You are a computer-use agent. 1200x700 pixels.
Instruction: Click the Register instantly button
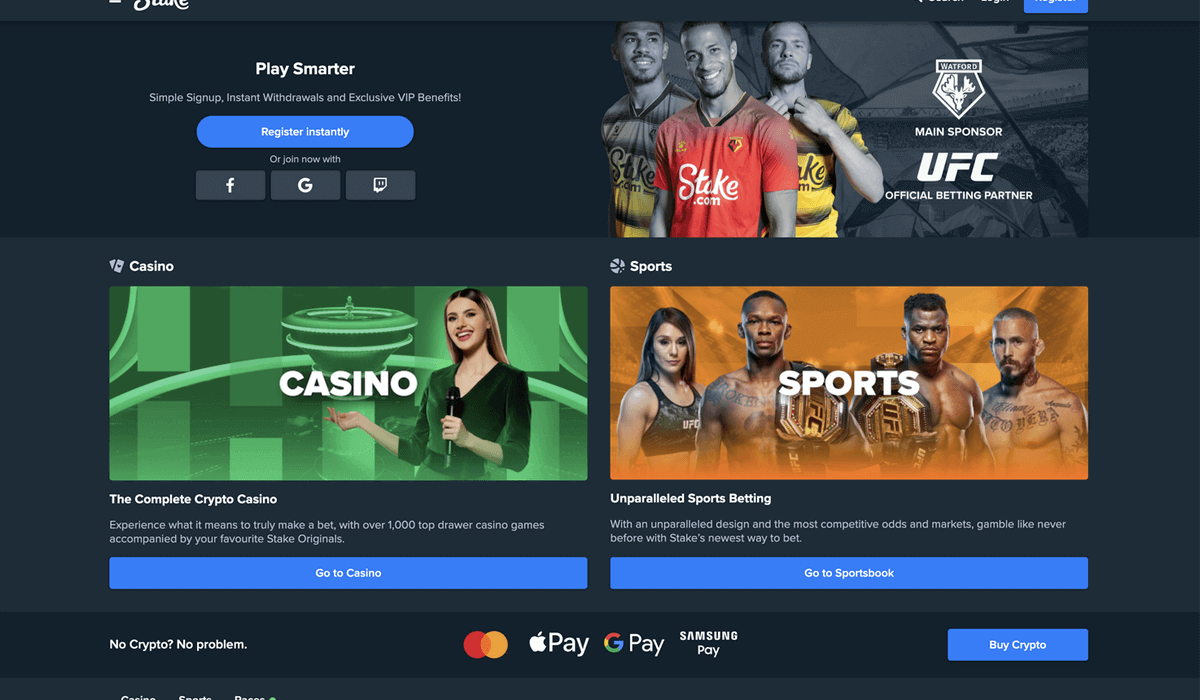305,132
